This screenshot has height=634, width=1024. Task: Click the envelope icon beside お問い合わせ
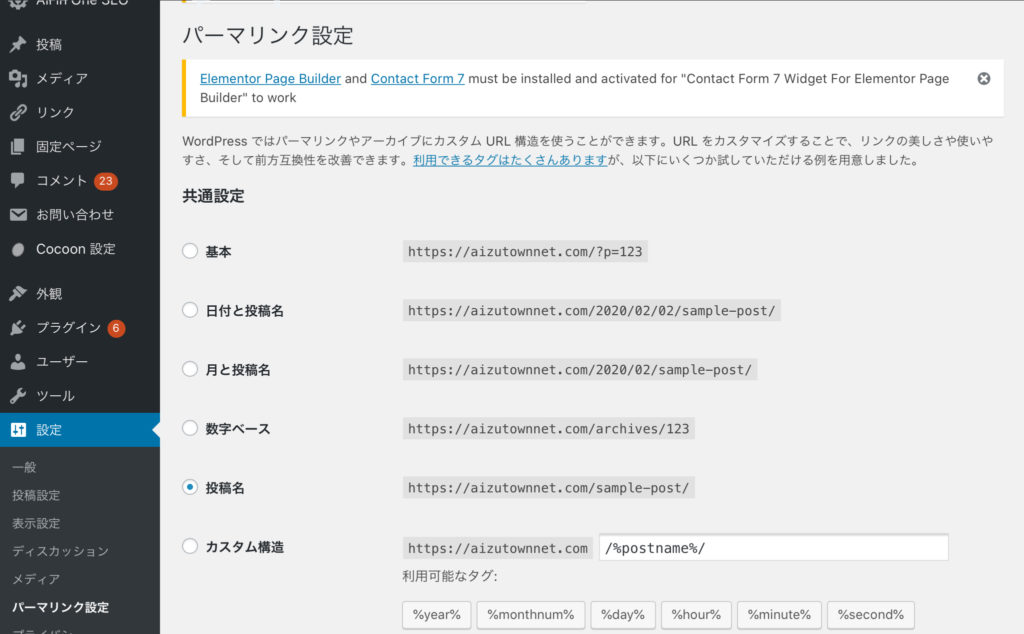pos(18,214)
